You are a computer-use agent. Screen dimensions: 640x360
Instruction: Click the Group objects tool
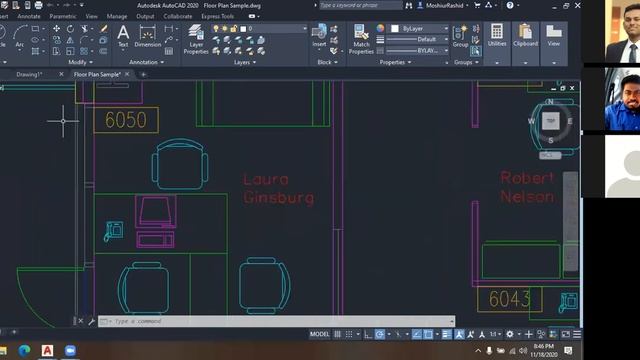[460, 36]
